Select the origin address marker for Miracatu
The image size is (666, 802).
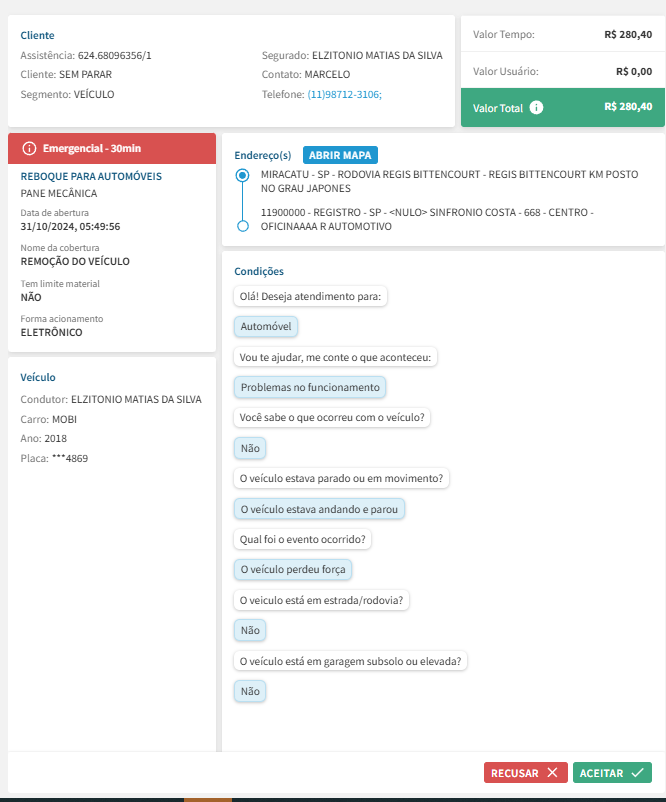click(x=242, y=175)
